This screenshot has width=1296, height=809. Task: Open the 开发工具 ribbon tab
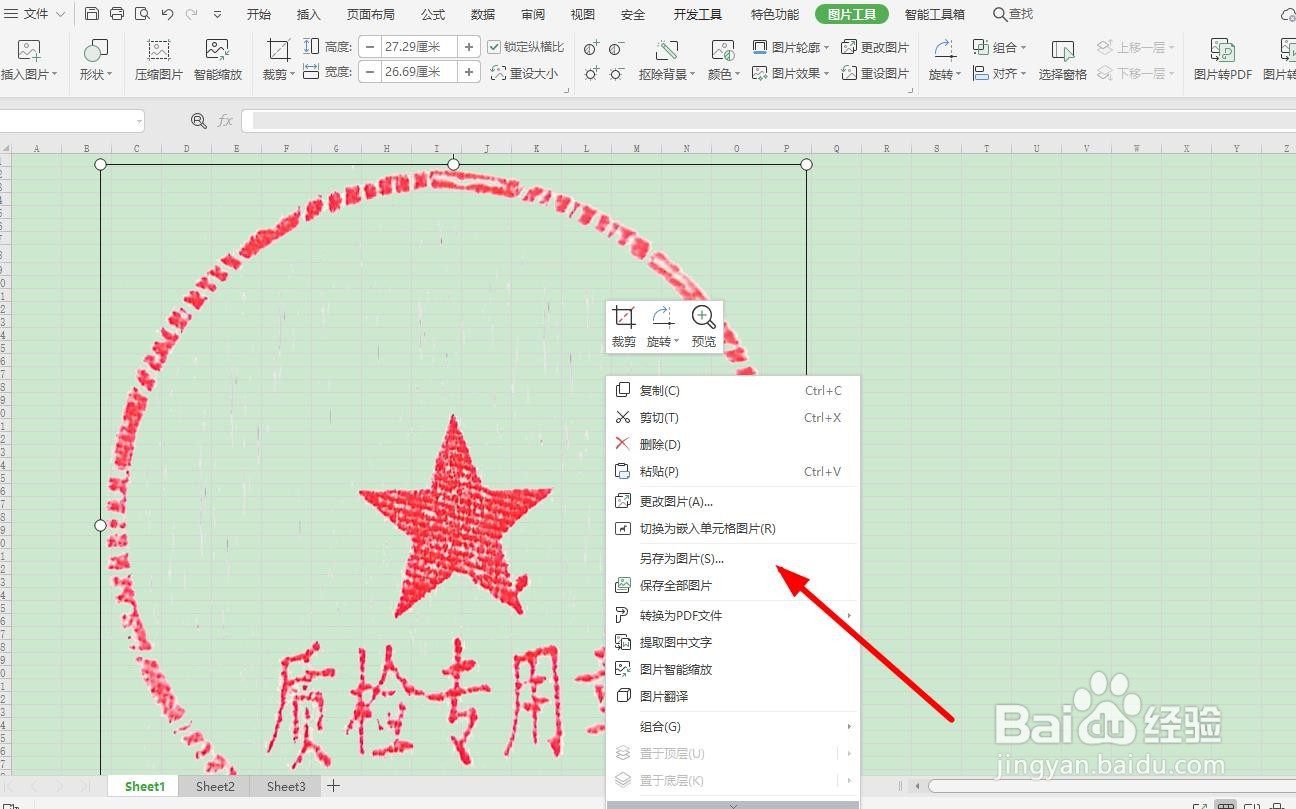pyautogui.click(x=698, y=14)
